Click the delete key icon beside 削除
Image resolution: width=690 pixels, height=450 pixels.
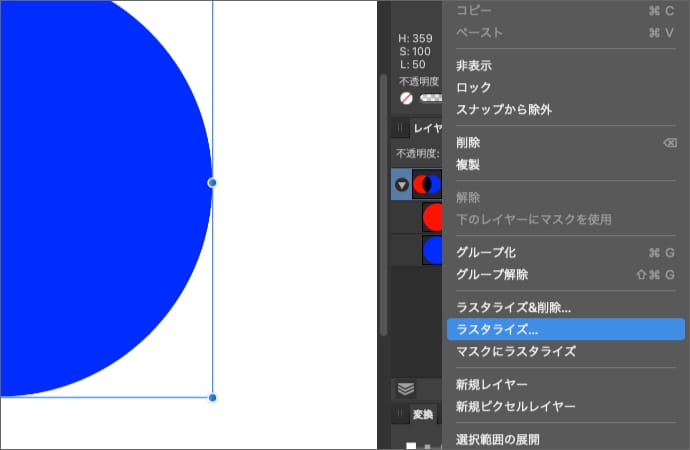coord(669,143)
